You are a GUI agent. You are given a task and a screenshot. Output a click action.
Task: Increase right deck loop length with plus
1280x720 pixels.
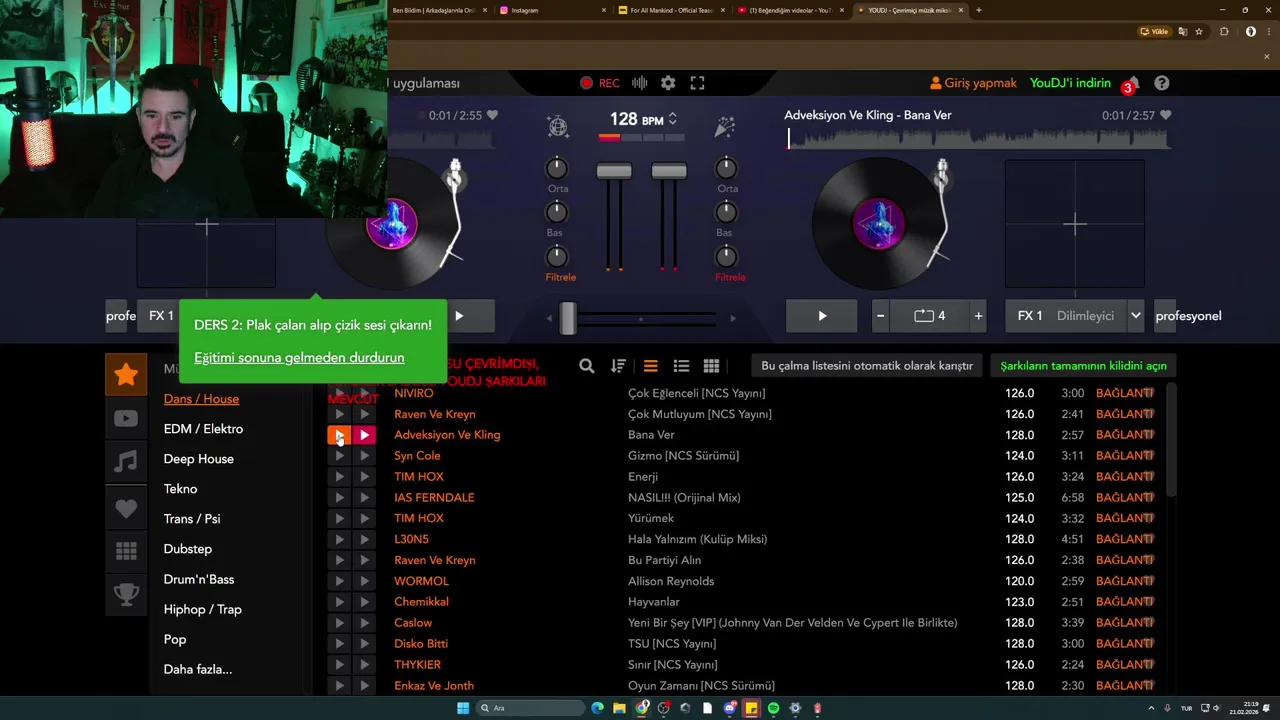978,316
